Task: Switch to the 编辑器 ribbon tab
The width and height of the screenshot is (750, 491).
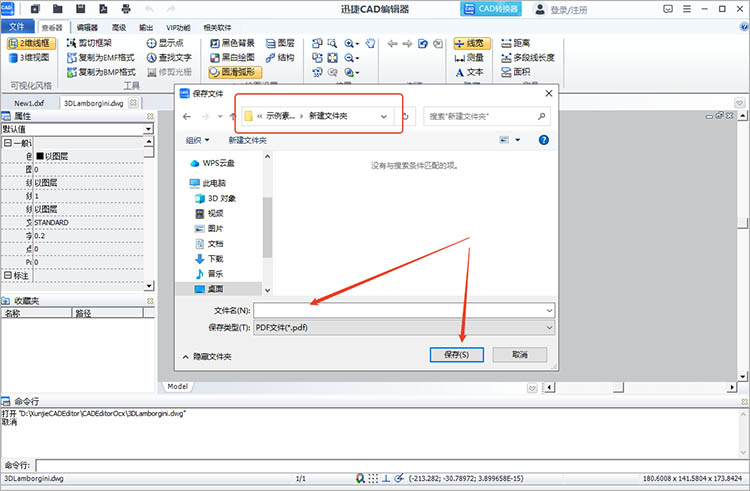Action: 87,28
